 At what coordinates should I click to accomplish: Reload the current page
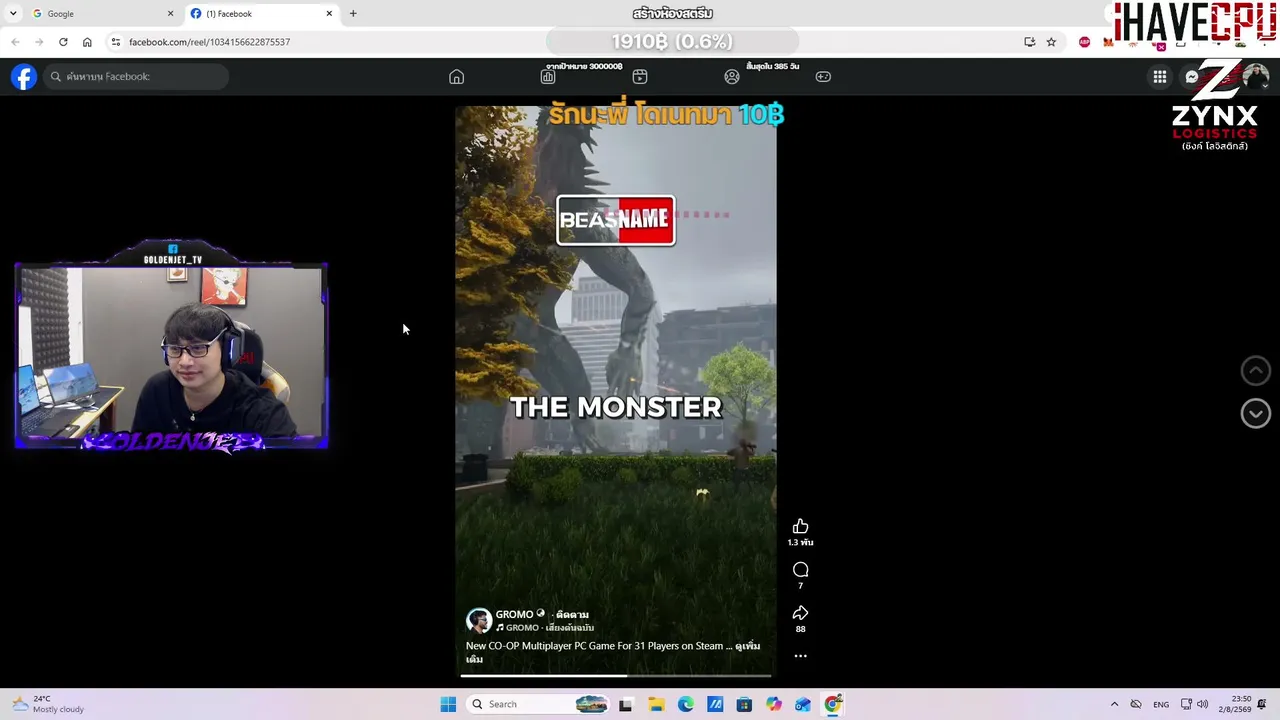pos(63,42)
